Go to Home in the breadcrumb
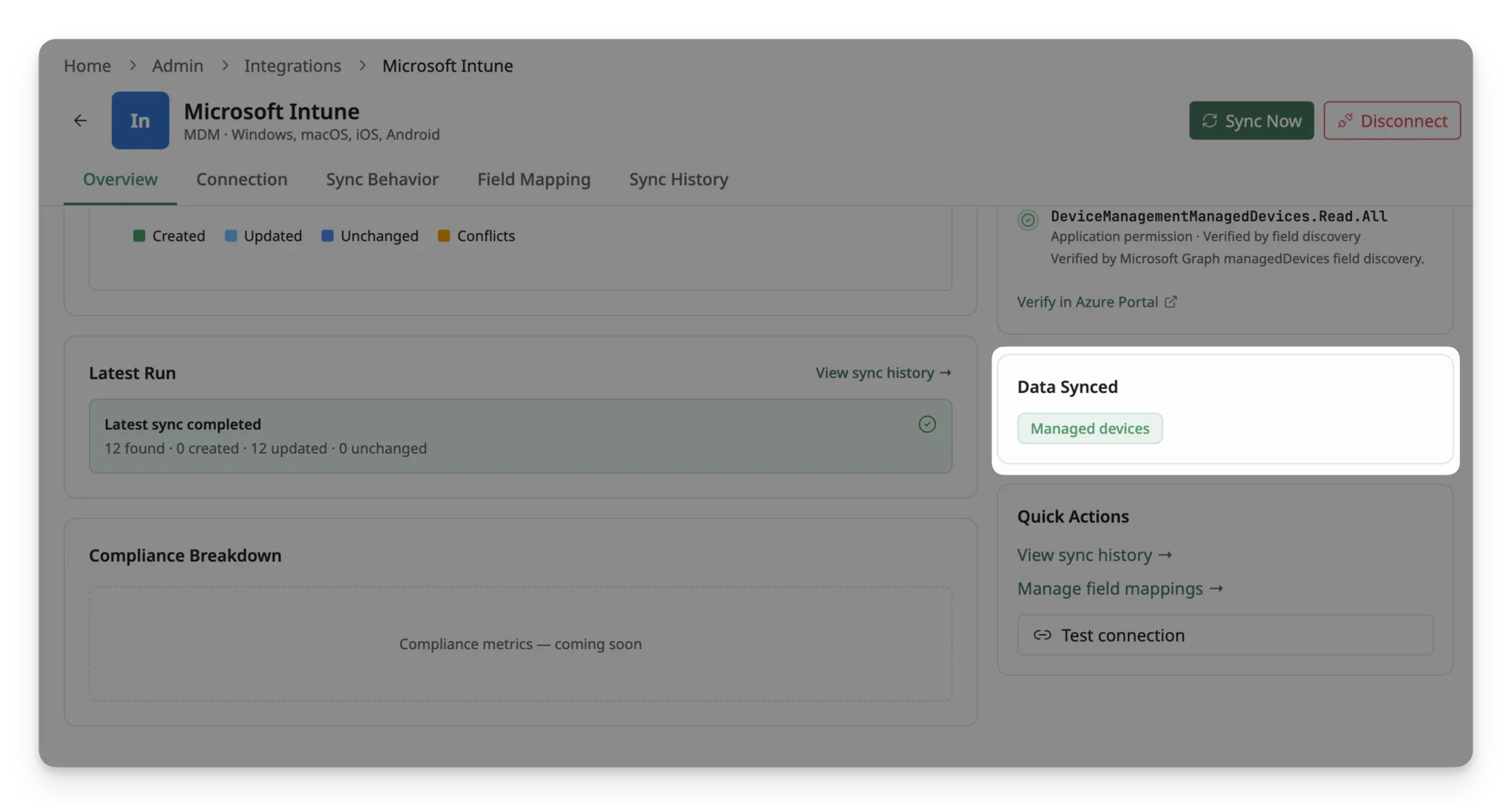Screen dimensions: 1512x806 click(x=87, y=65)
